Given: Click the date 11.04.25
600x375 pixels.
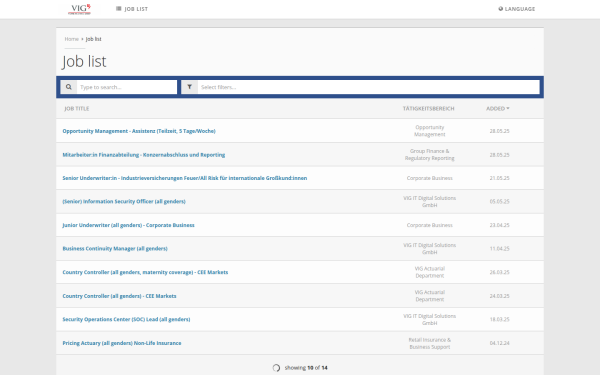Looking at the screenshot, I should click(x=499, y=249).
